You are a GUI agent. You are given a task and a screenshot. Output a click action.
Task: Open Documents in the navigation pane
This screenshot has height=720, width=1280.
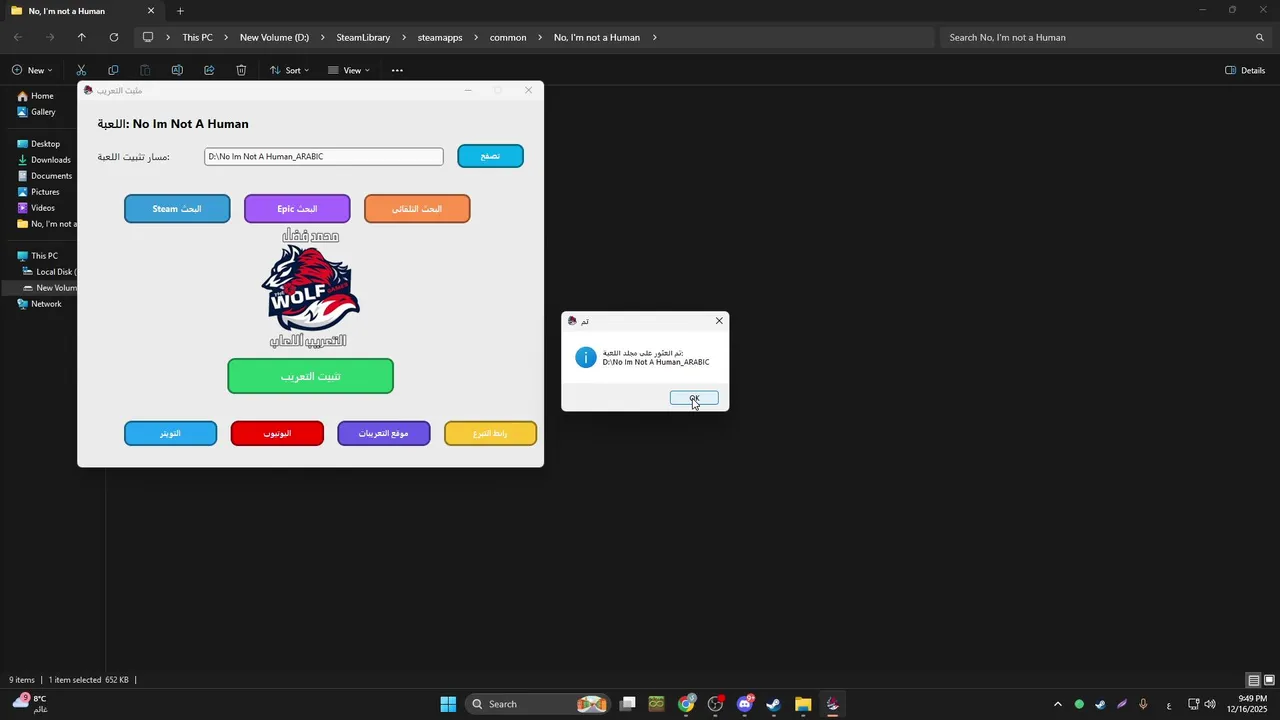coord(51,176)
